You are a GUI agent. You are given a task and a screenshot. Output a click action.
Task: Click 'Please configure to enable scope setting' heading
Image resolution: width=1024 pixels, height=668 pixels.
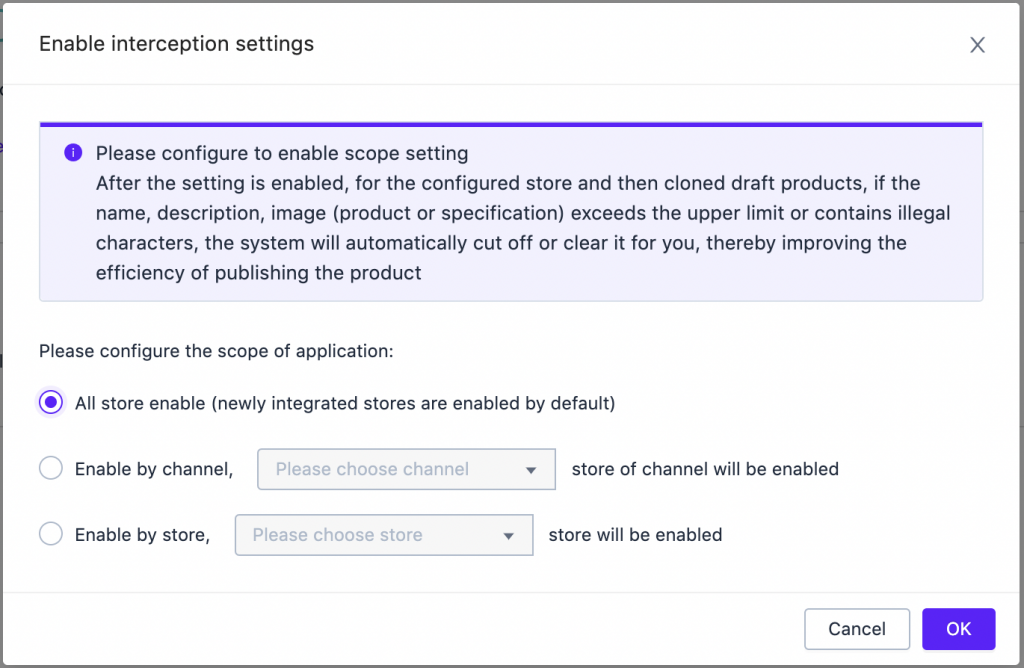click(282, 153)
